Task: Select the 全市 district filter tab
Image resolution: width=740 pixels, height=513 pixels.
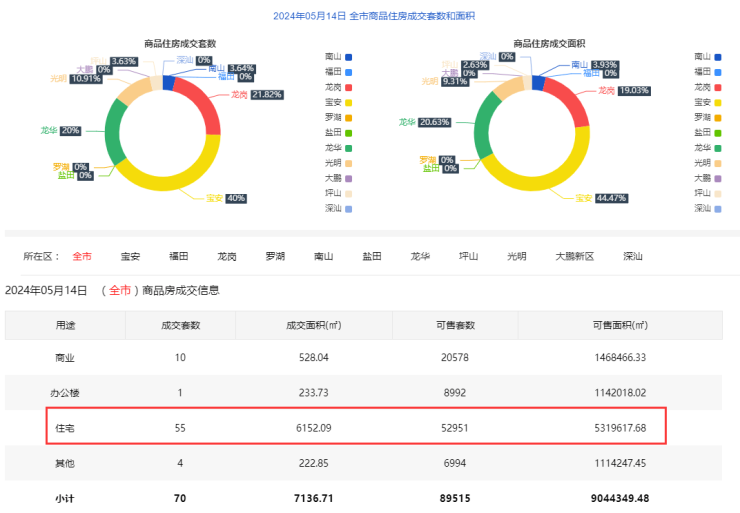Action: pyautogui.click(x=82, y=256)
